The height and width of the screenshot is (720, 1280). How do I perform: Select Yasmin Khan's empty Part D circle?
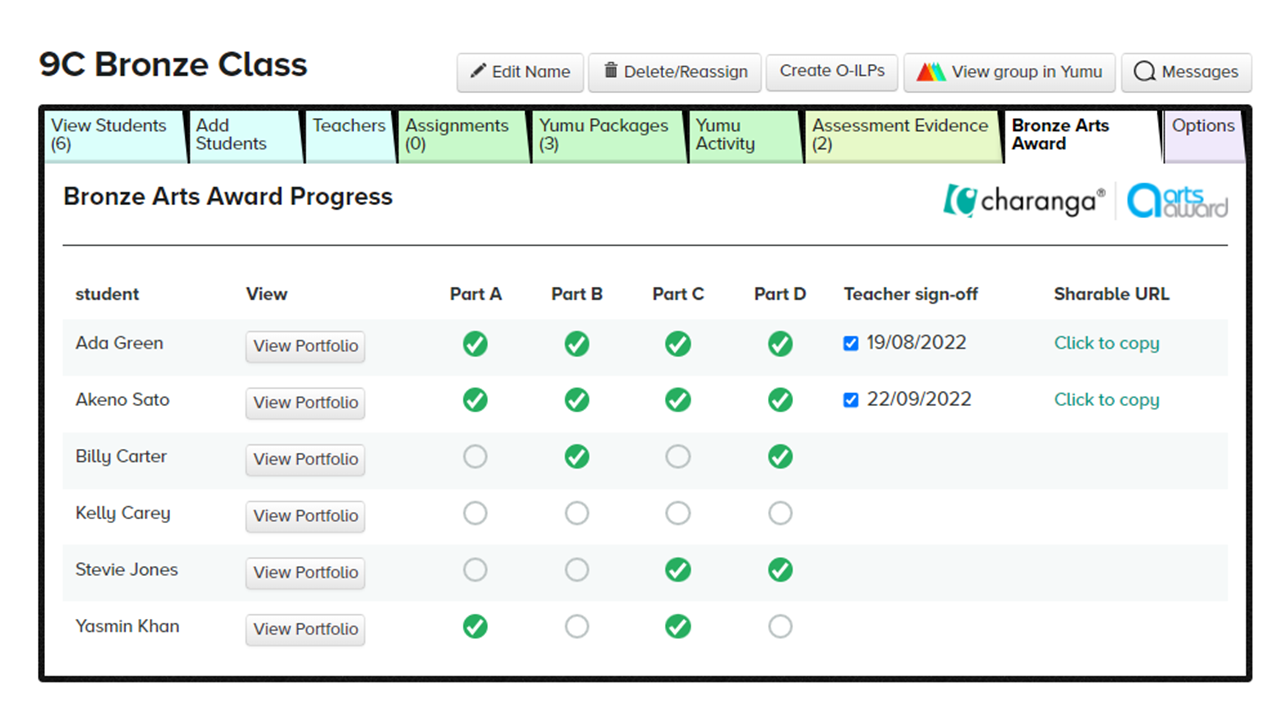pyautogui.click(x=780, y=627)
